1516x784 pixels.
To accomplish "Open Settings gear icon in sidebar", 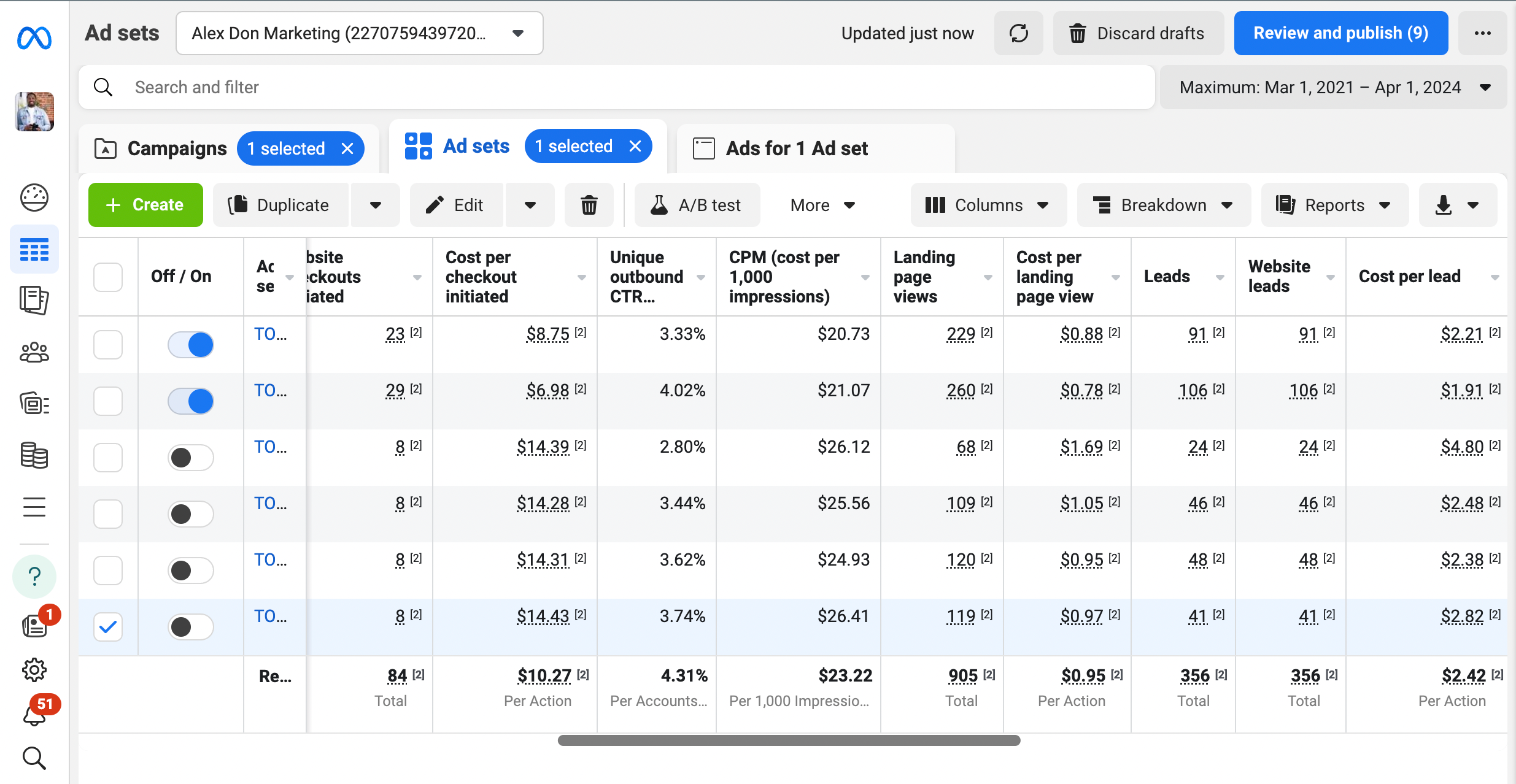I will coord(34,670).
